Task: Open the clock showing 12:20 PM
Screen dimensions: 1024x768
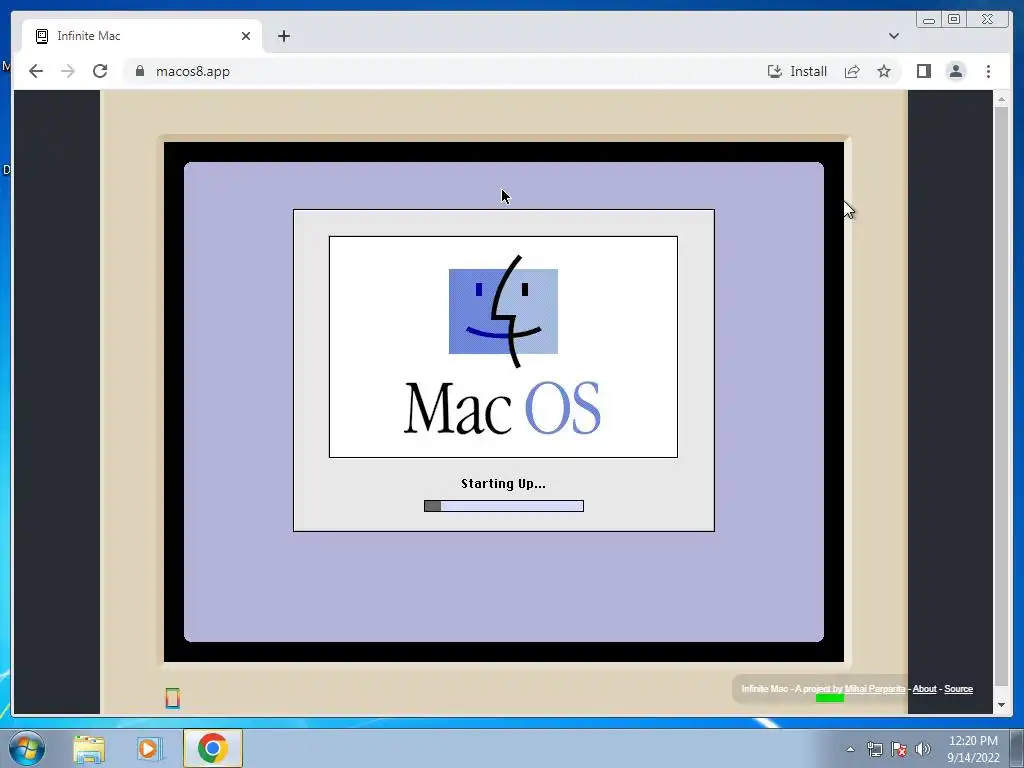Action: (x=973, y=749)
